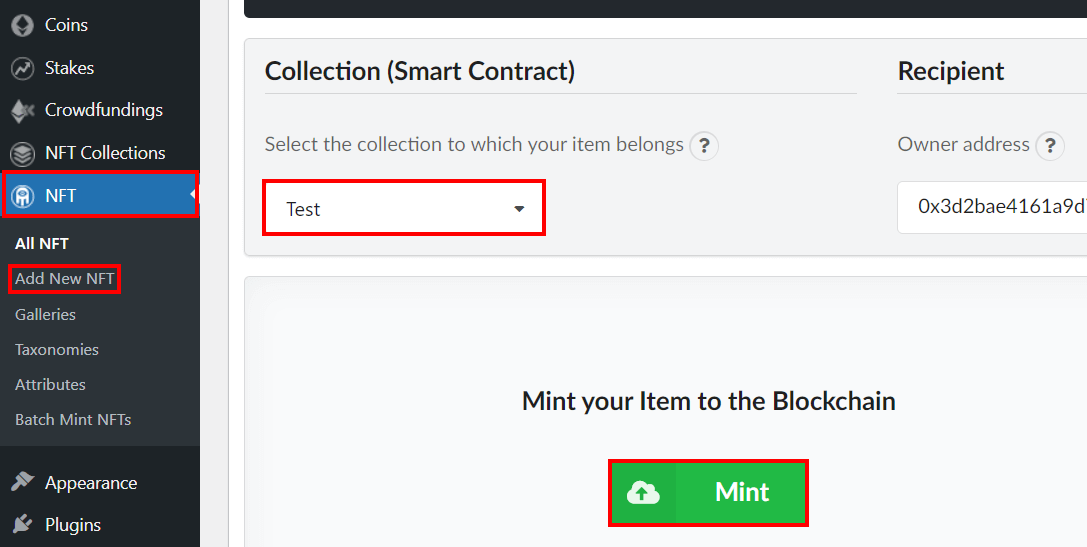Click the green Mint button
1087x547 pixels.
click(708, 493)
